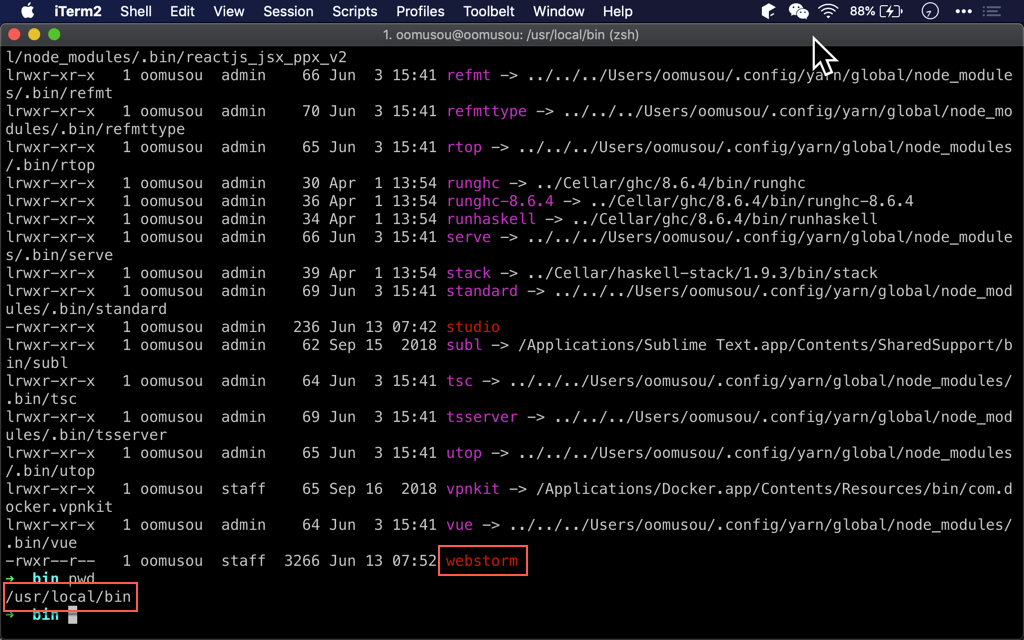Open the battery indicator showing 88%
Image resolution: width=1024 pixels, height=640 pixels.
[x=880, y=11]
